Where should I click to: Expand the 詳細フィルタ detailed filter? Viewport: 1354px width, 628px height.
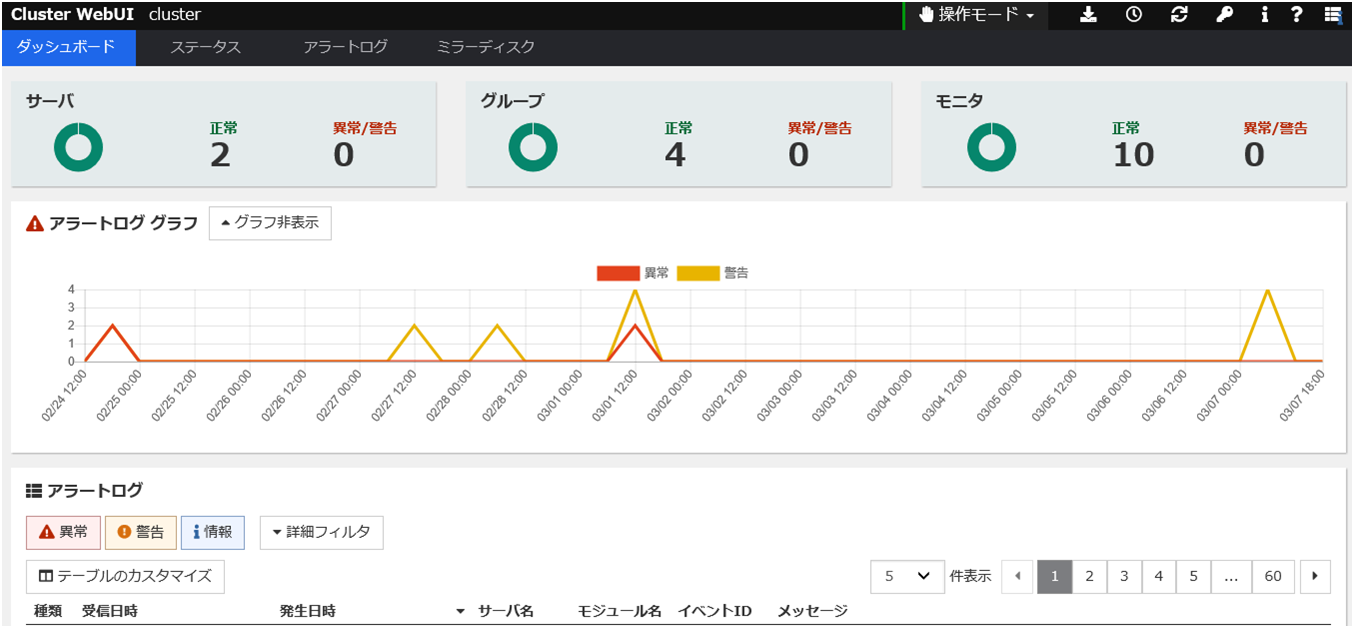pyautogui.click(x=321, y=532)
